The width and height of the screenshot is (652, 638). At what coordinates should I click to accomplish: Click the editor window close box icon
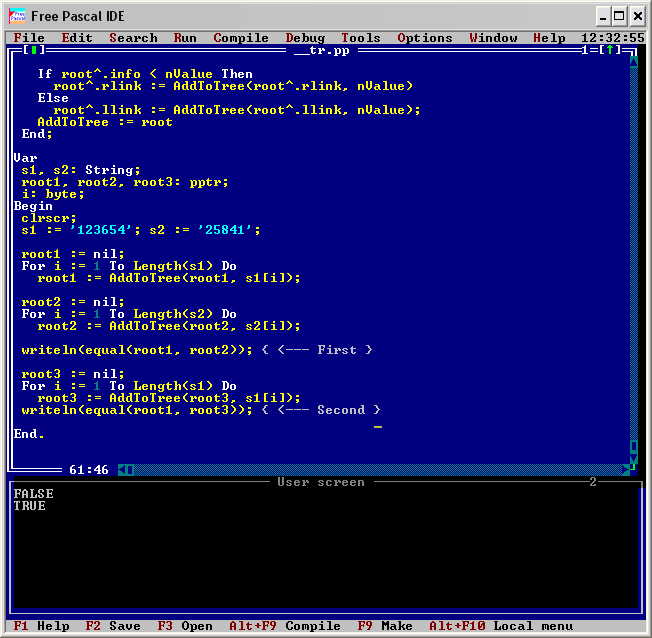(x=34, y=50)
